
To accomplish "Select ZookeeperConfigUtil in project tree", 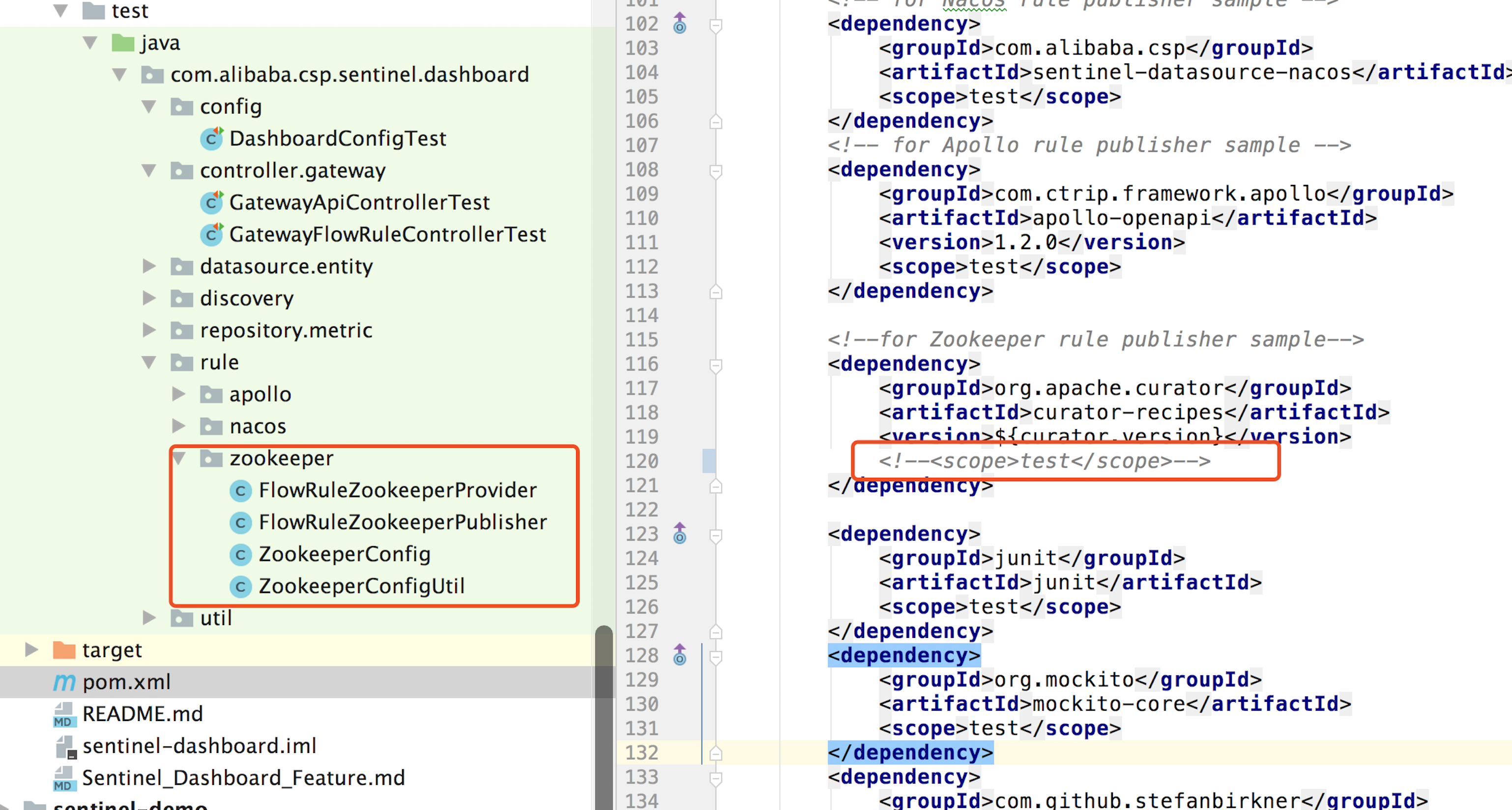I will [362, 586].
